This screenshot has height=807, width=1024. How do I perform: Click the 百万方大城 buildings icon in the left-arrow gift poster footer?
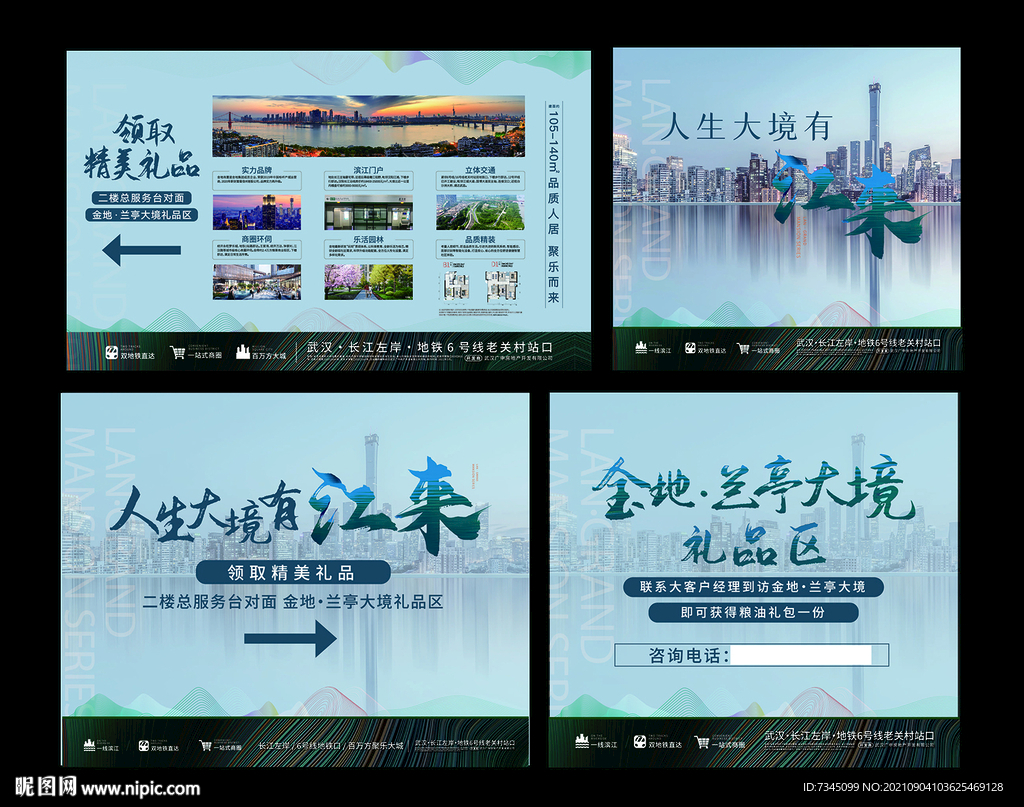point(243,352)
